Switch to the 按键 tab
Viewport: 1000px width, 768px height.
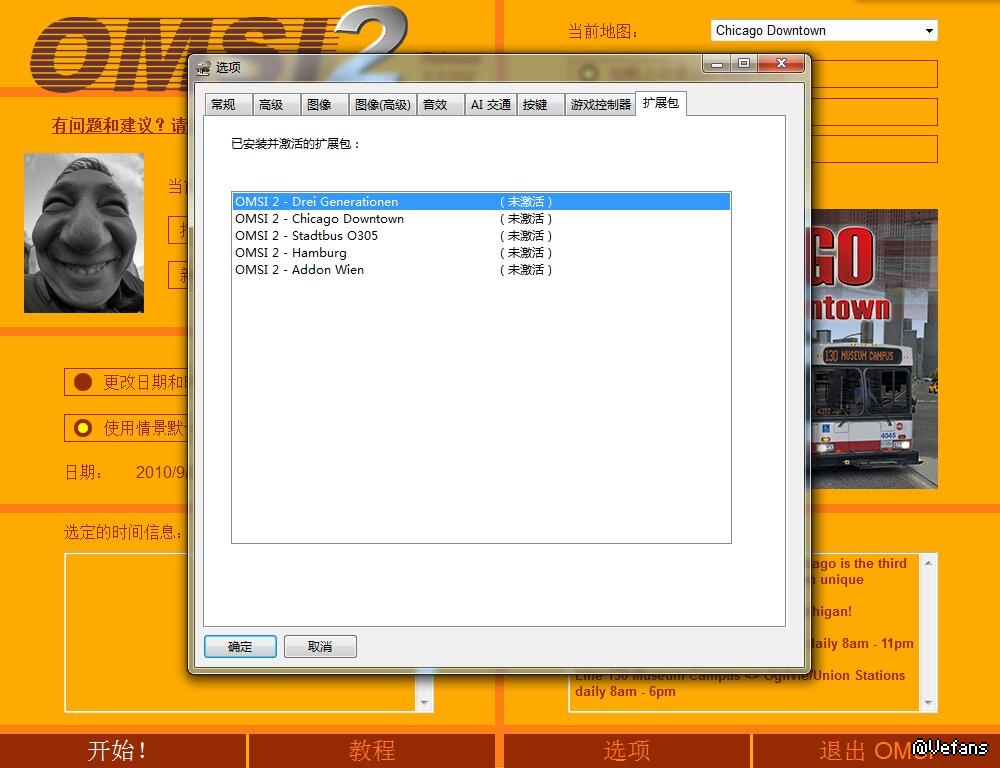540,105
